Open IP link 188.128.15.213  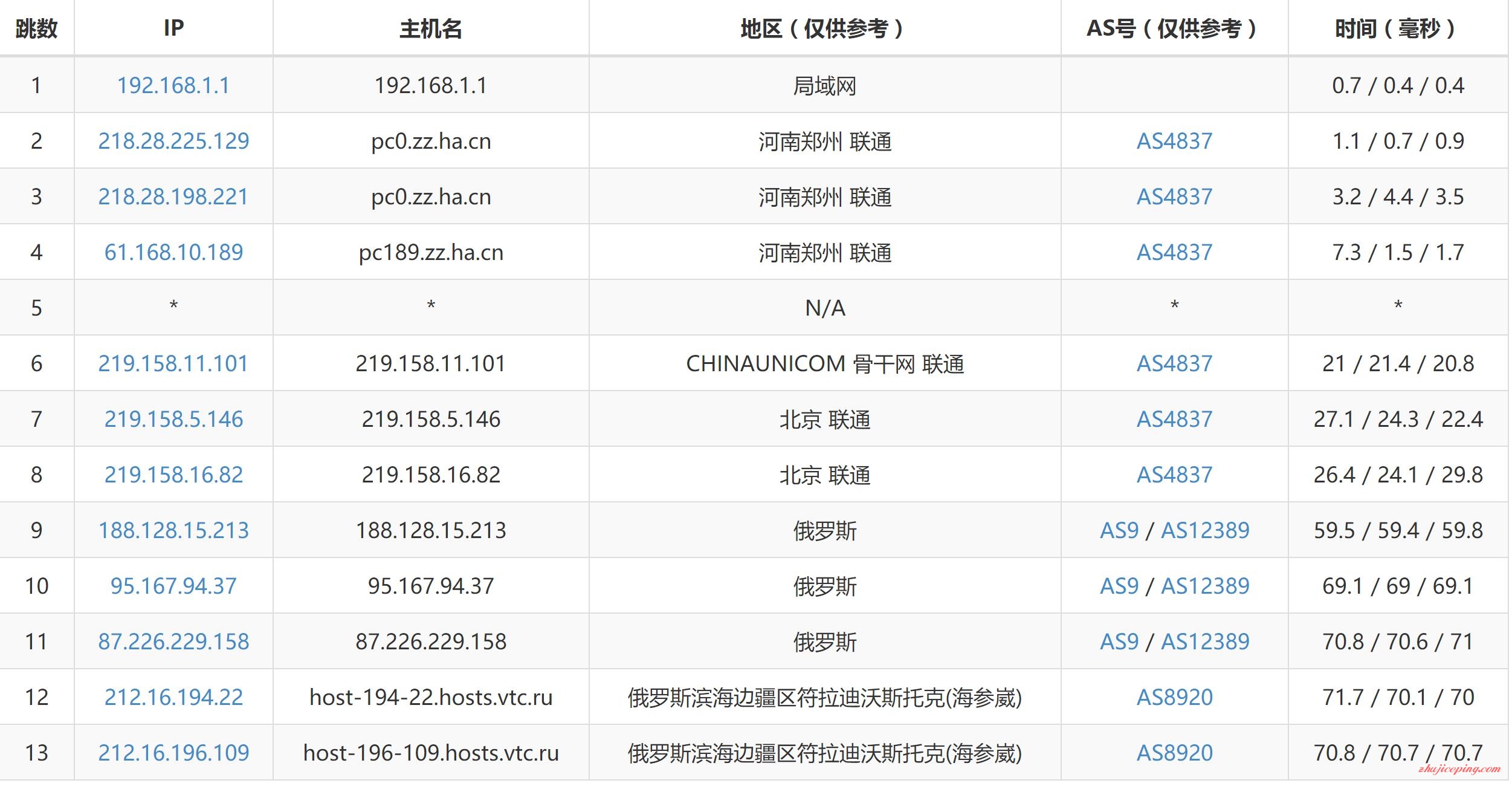(173, 530)
